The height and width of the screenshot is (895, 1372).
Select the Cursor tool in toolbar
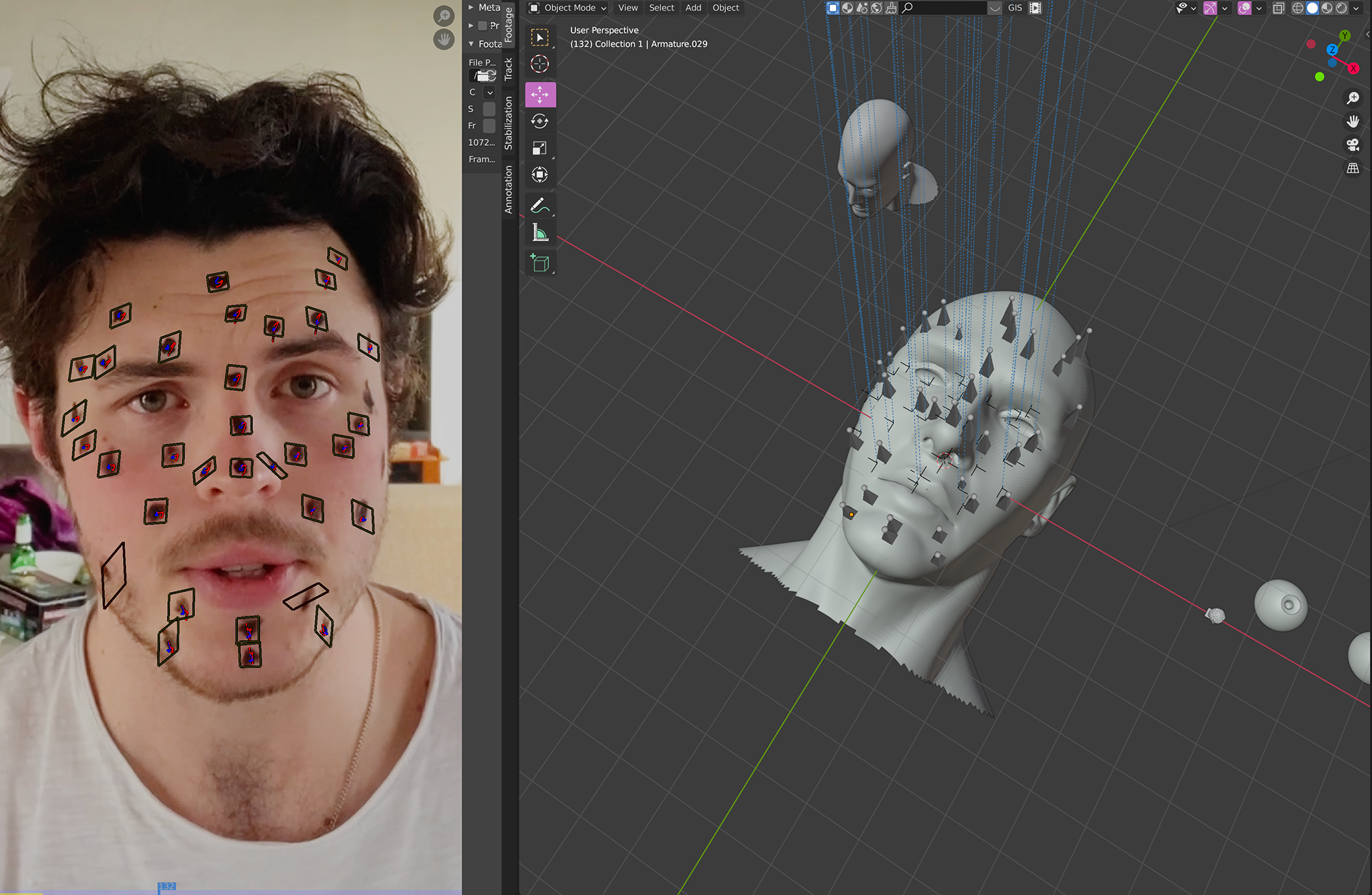pyautogui.click(x=540, y=64)
